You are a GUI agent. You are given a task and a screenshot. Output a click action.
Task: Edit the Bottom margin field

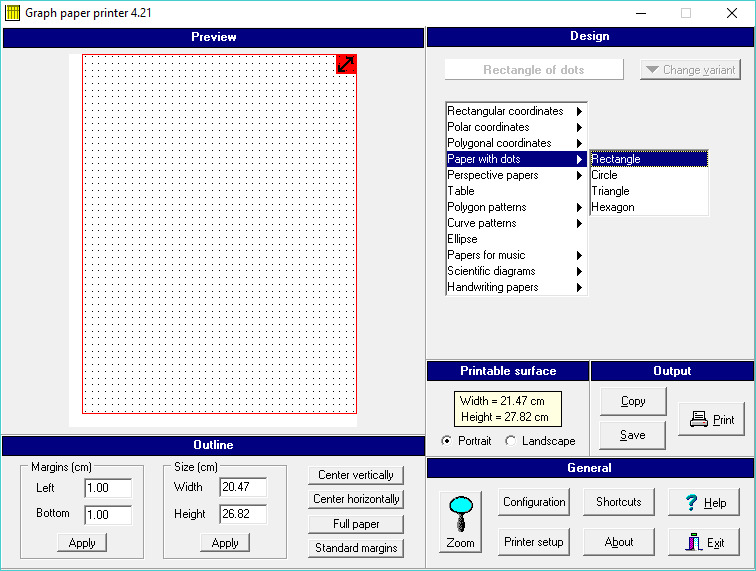108,515
